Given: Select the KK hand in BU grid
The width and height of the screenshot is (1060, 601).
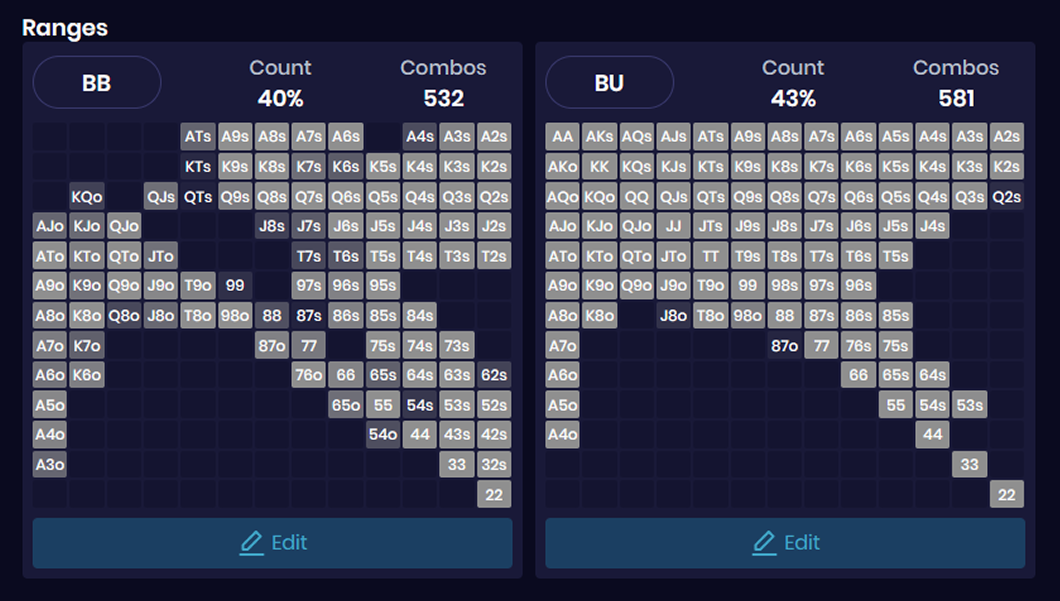Looking at the screenshot, I should (600, 167).
